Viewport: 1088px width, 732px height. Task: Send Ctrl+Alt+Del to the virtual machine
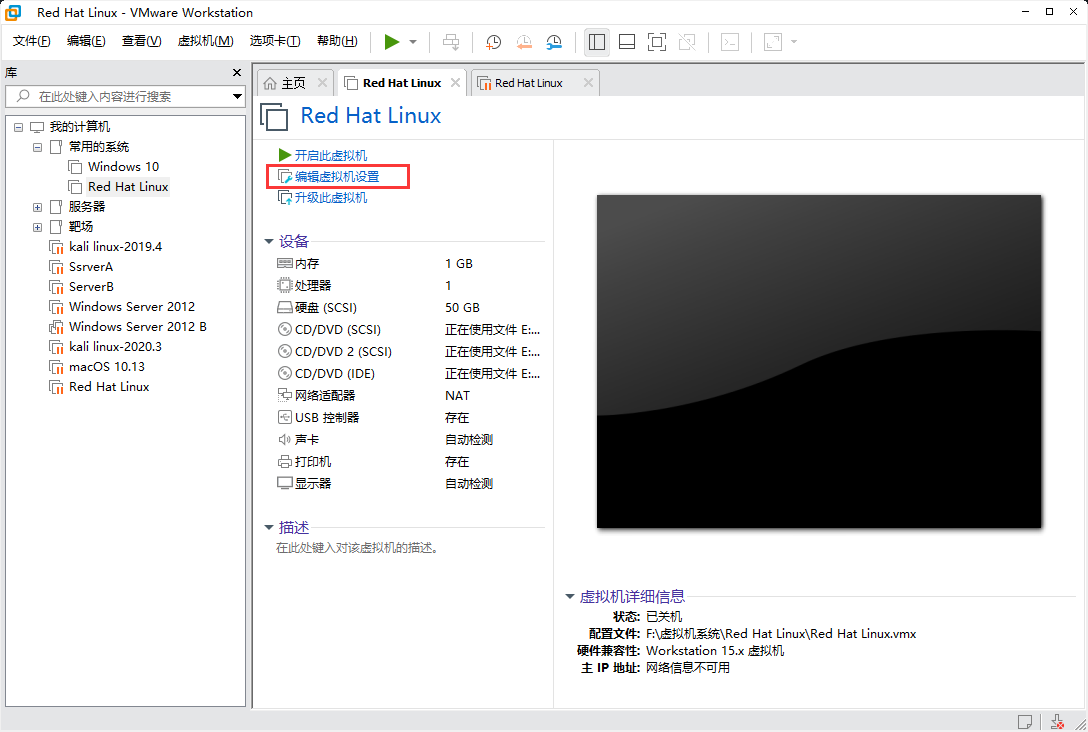(x=451, y=41)
